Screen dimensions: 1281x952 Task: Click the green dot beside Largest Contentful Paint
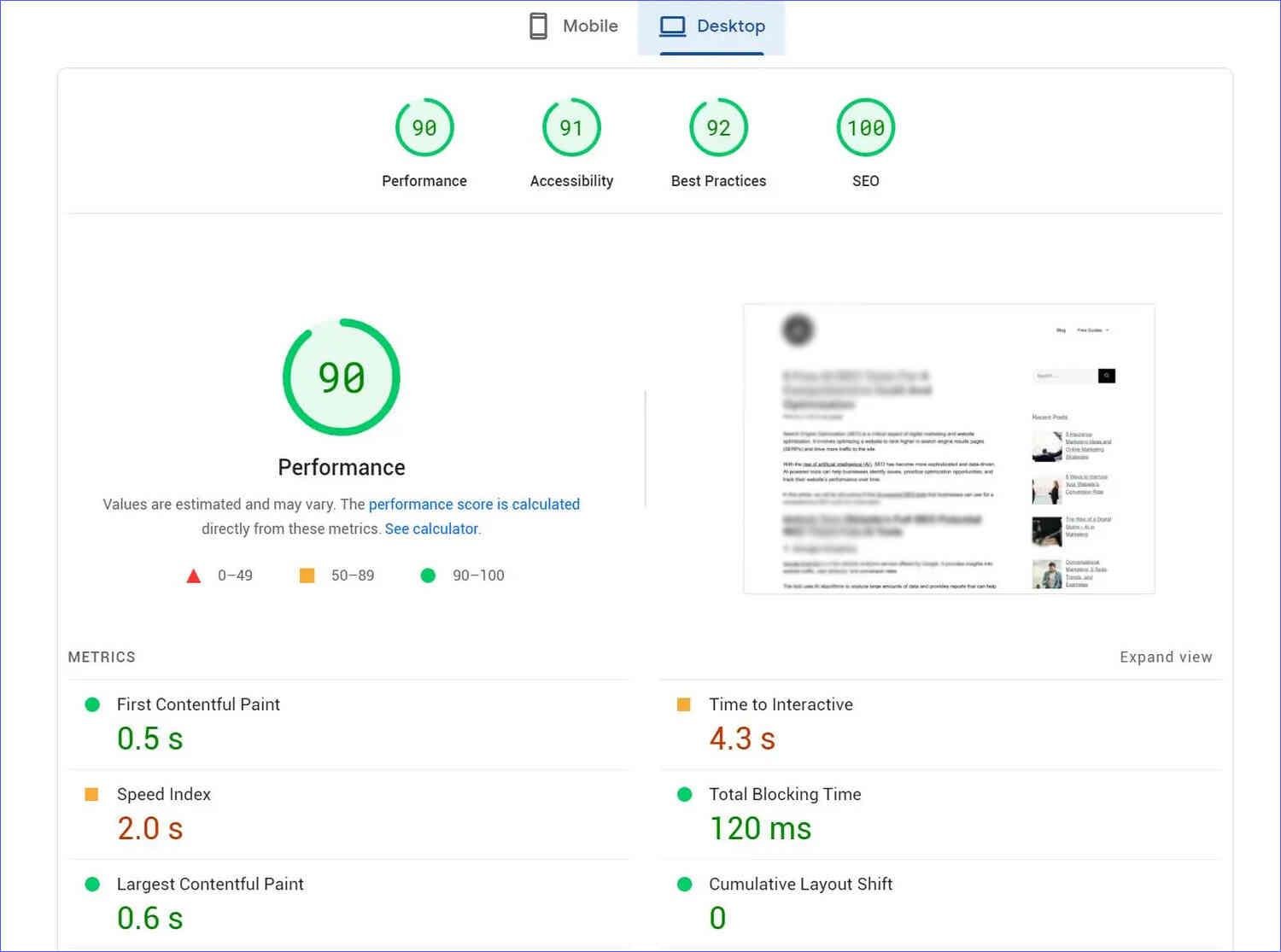91,884
